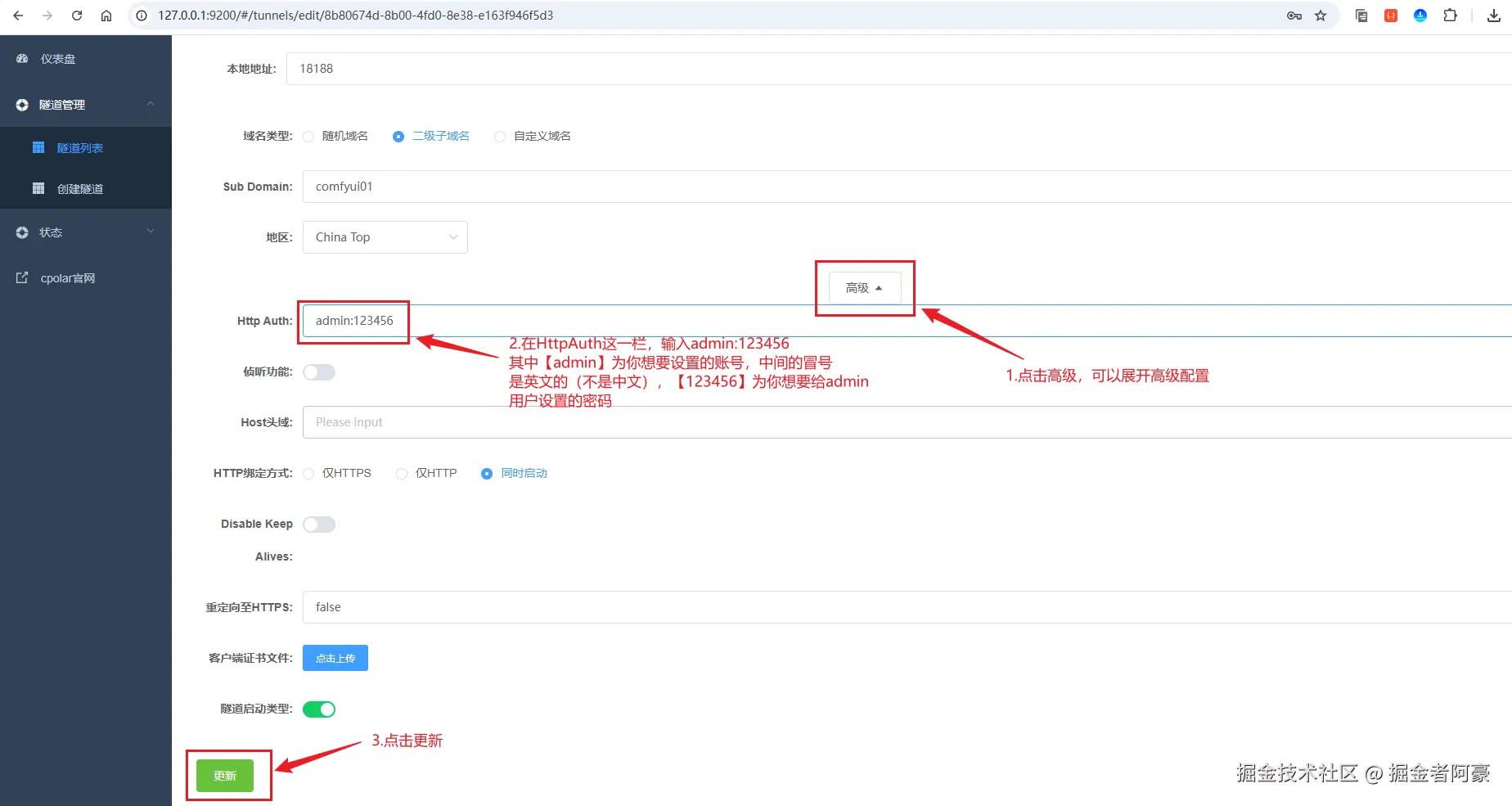Click the blue profile extension icon
This screenshot has height=806, width=1512.
tap(1420, 16)
